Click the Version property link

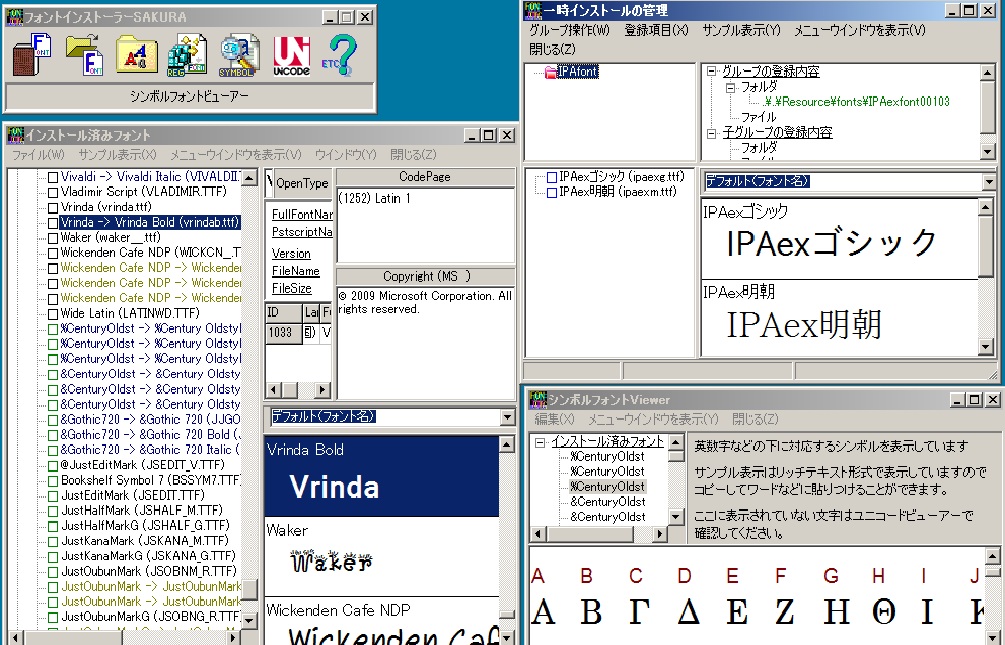pyautogui.click(x=291, y=254)
